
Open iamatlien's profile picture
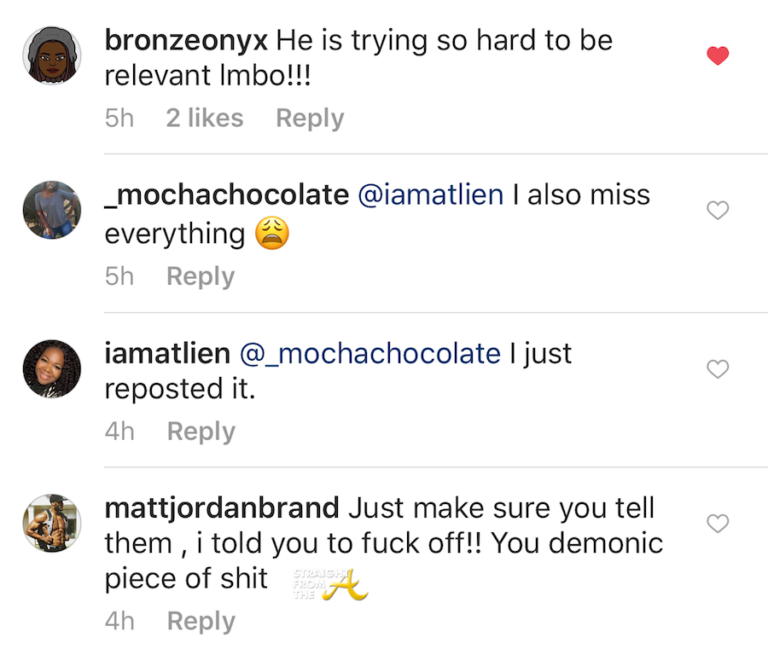coord(51,369)
